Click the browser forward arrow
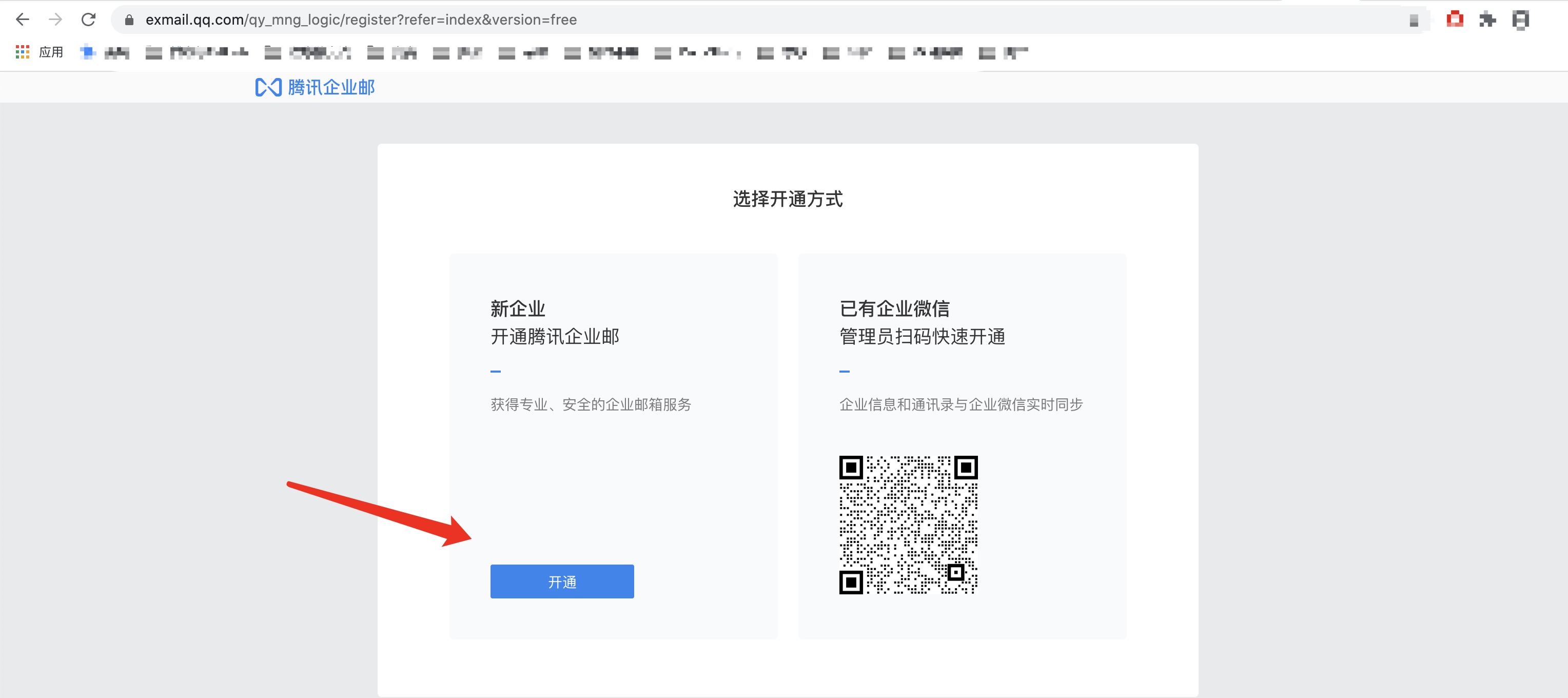The height and width of the screenshot is (698, 1568). pos(55,20)
